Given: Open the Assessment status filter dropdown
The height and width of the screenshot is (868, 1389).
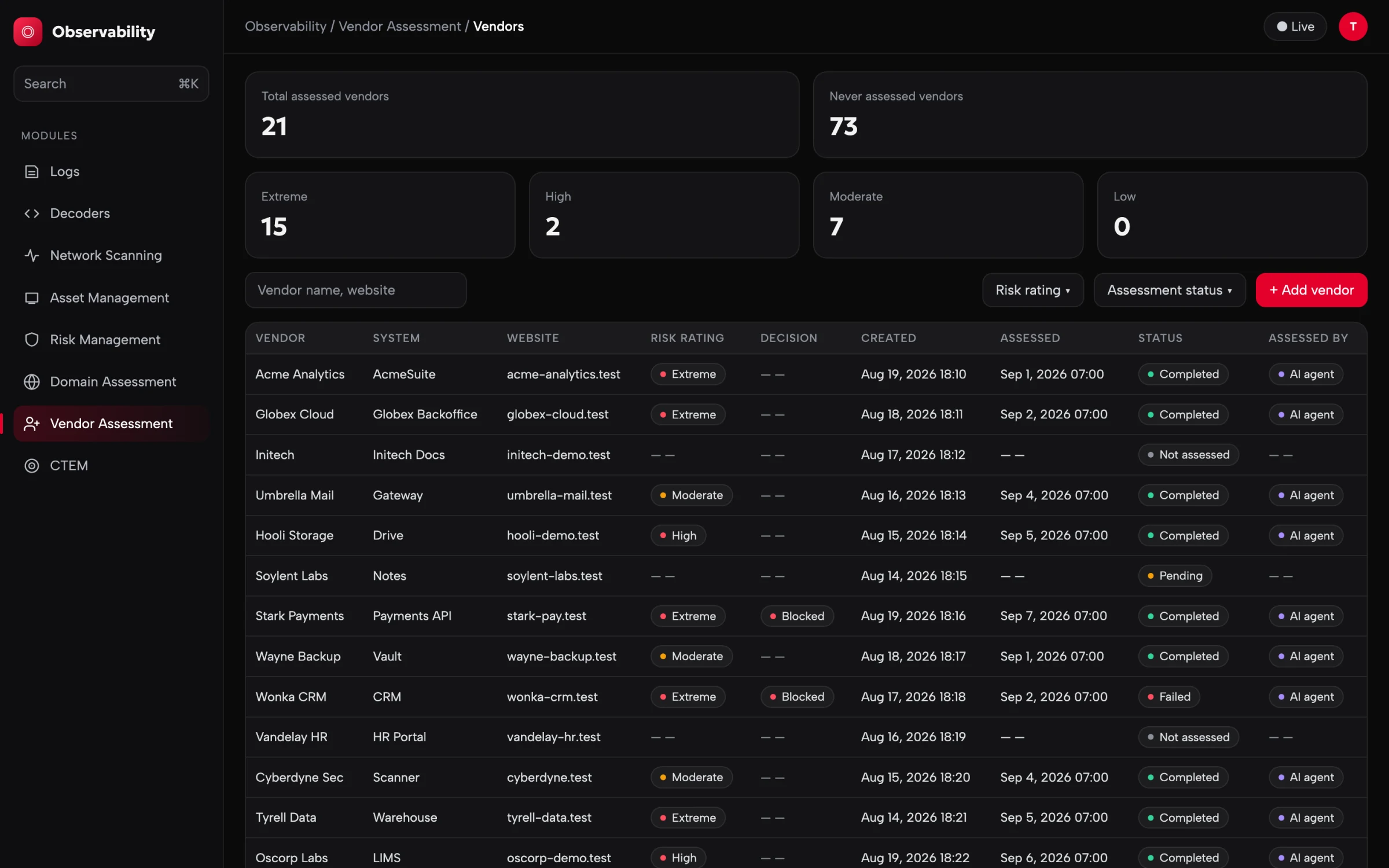Looking at the screenshot, I should click(x=1169, y=290).
